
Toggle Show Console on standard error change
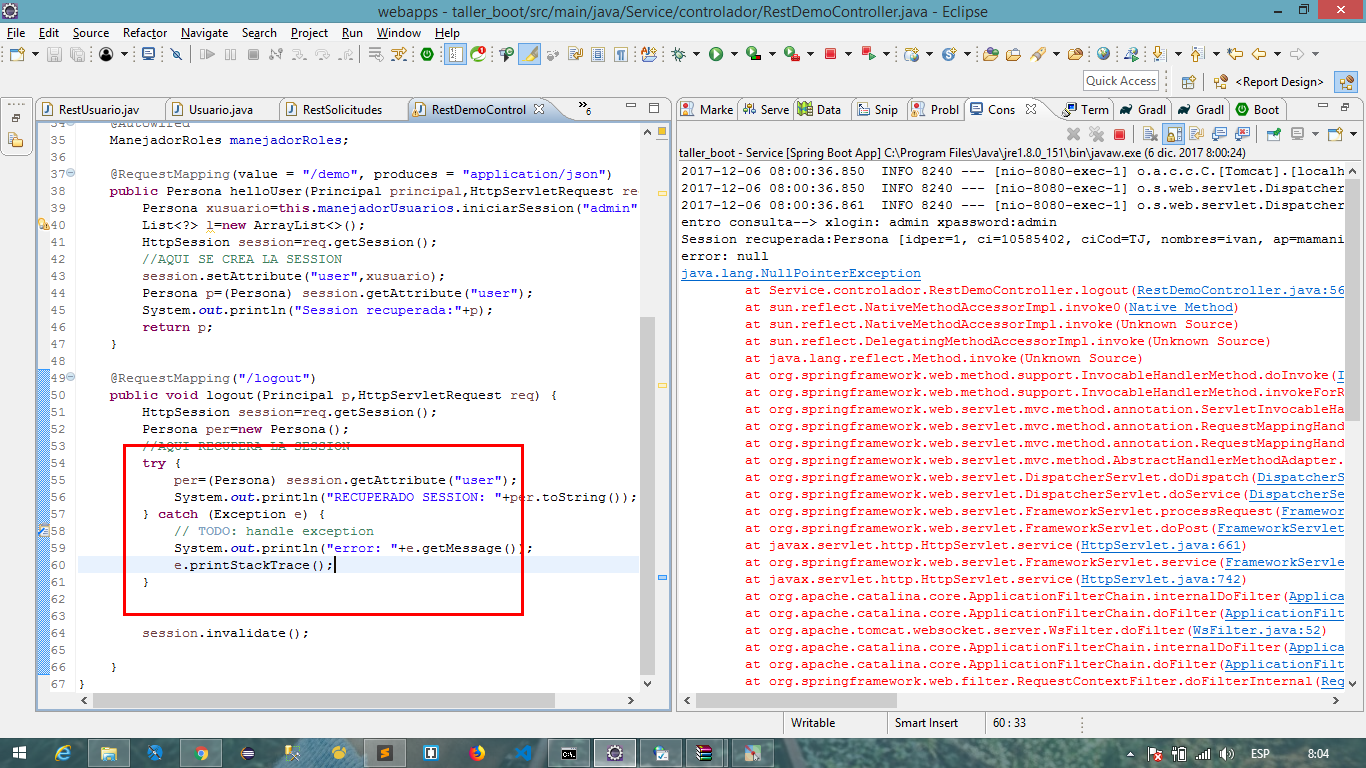[1243, 134]
